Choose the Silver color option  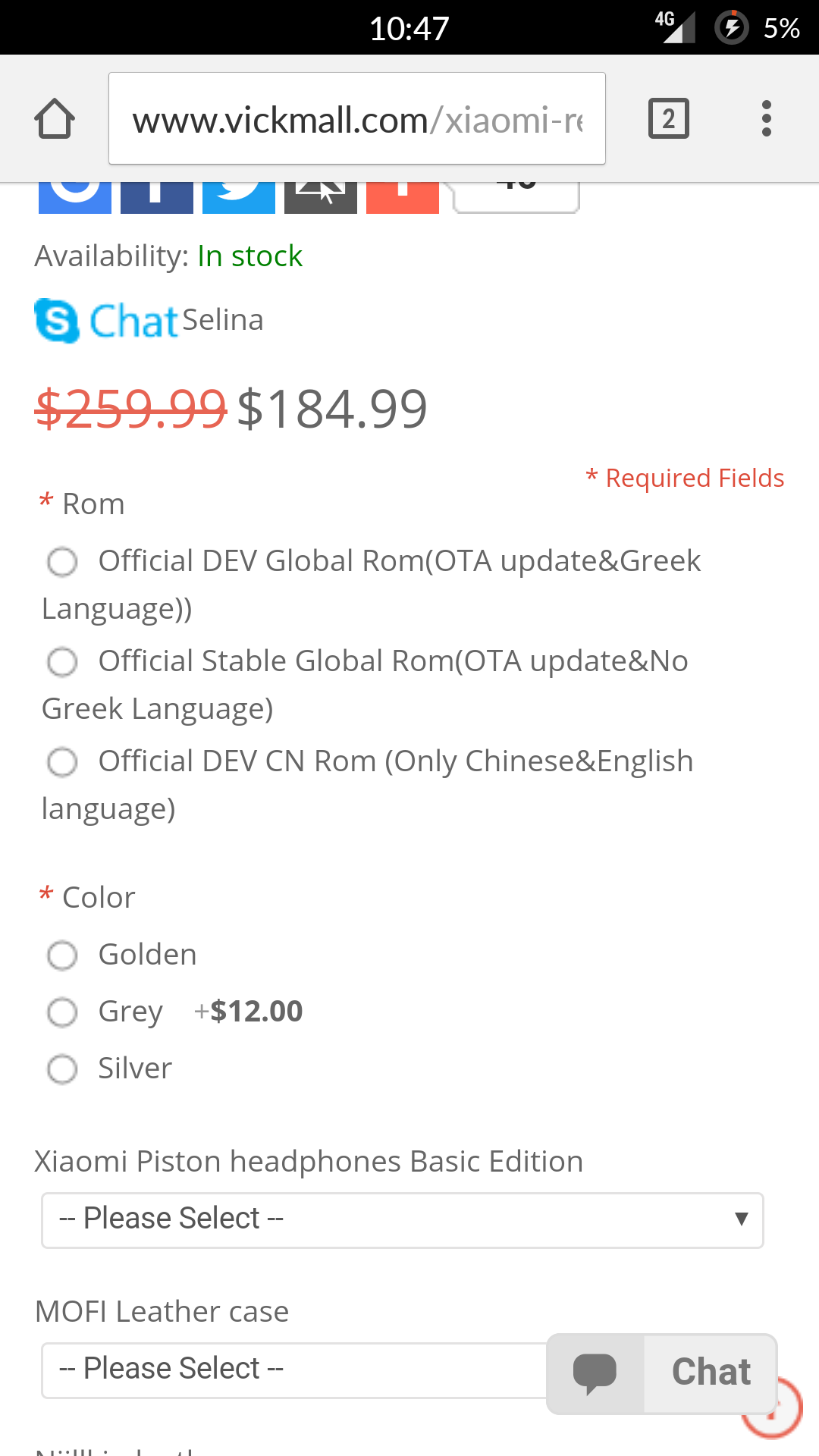click(62, 1069)
